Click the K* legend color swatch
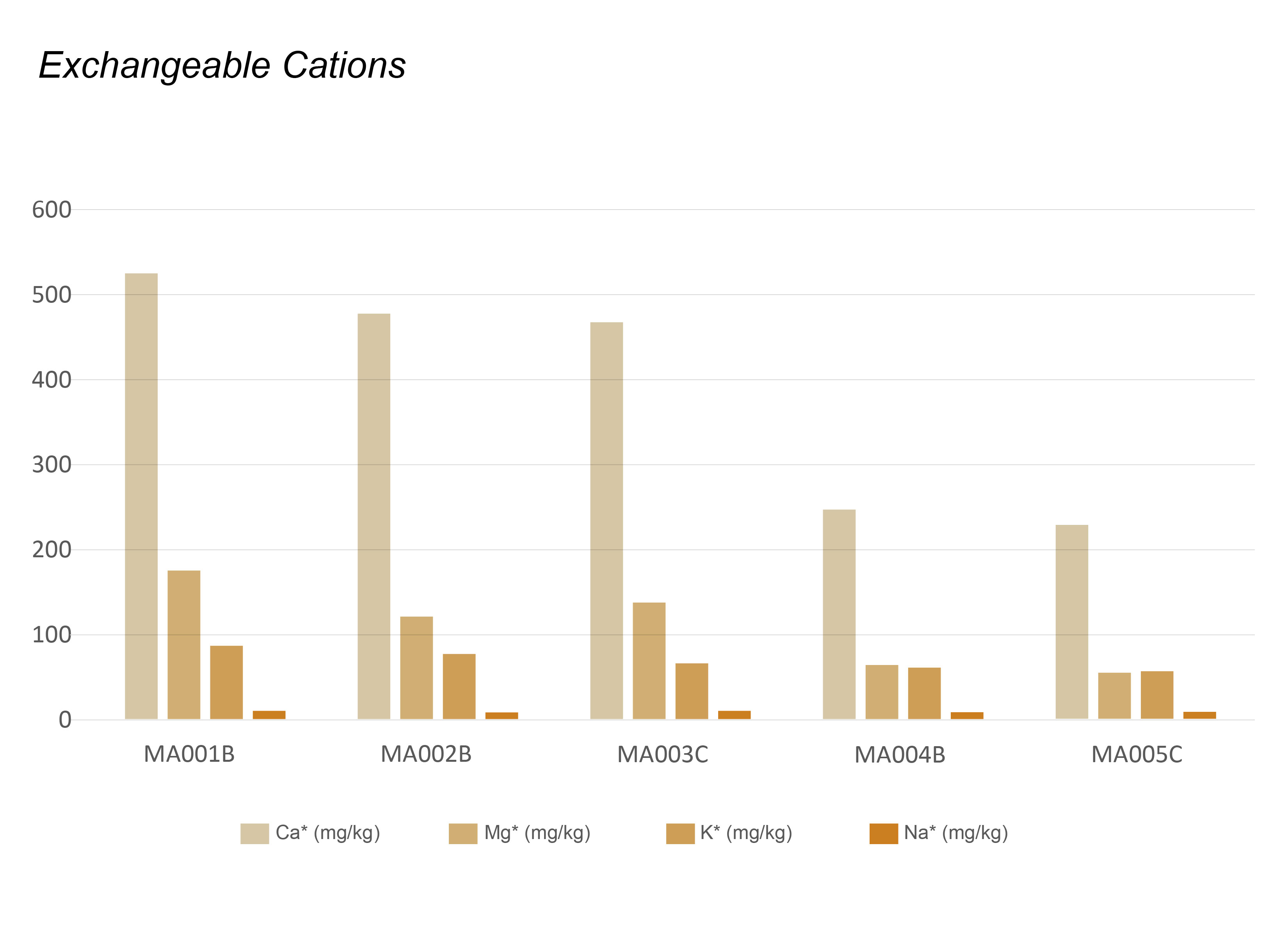This screenshot has width=1288, height=937. tap(680, 834)
